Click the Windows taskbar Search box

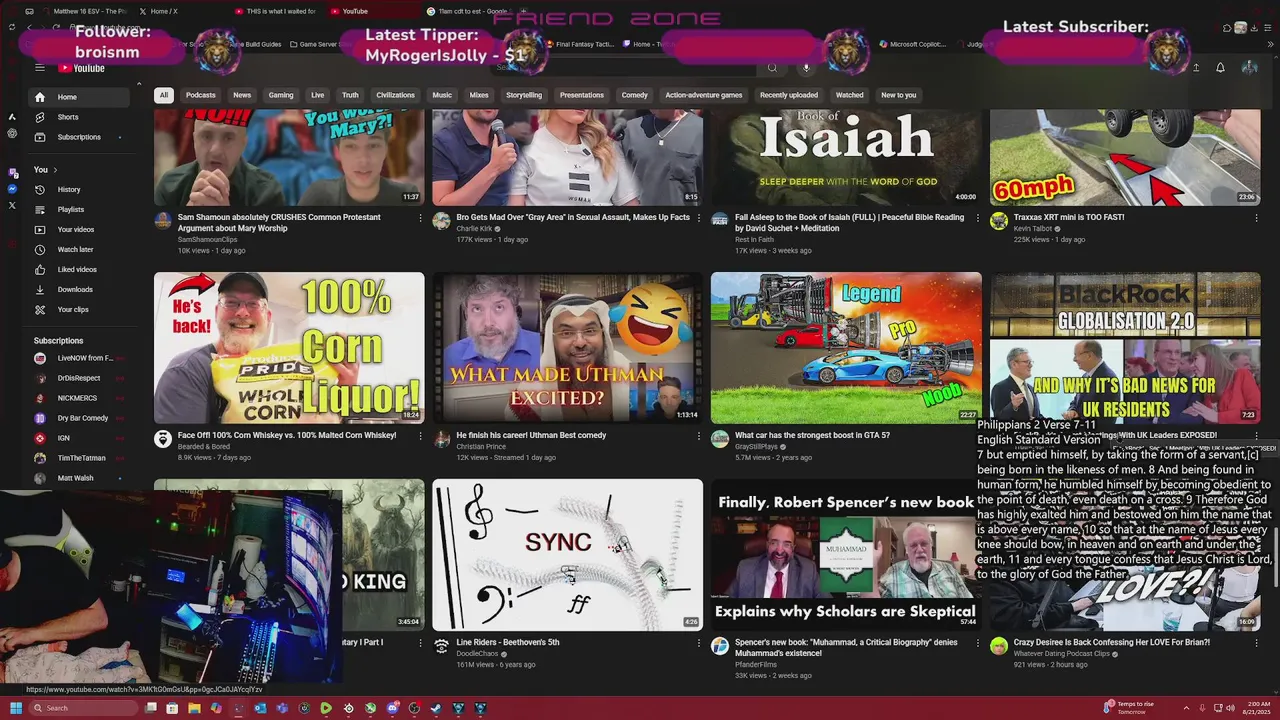point(84,708)
